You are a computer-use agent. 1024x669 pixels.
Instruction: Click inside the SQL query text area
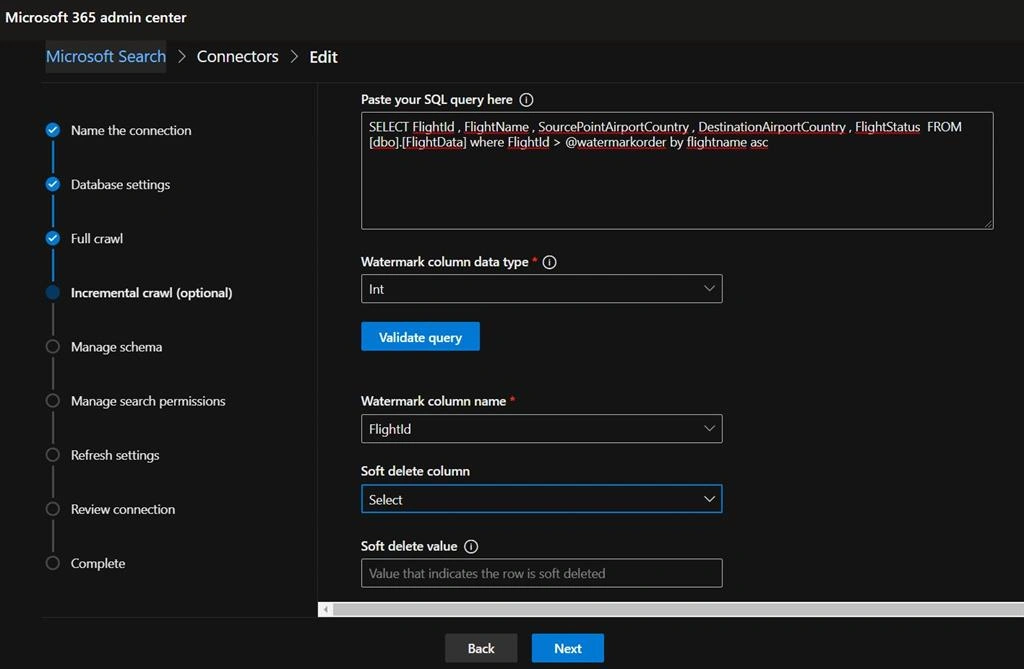(677, 171)
